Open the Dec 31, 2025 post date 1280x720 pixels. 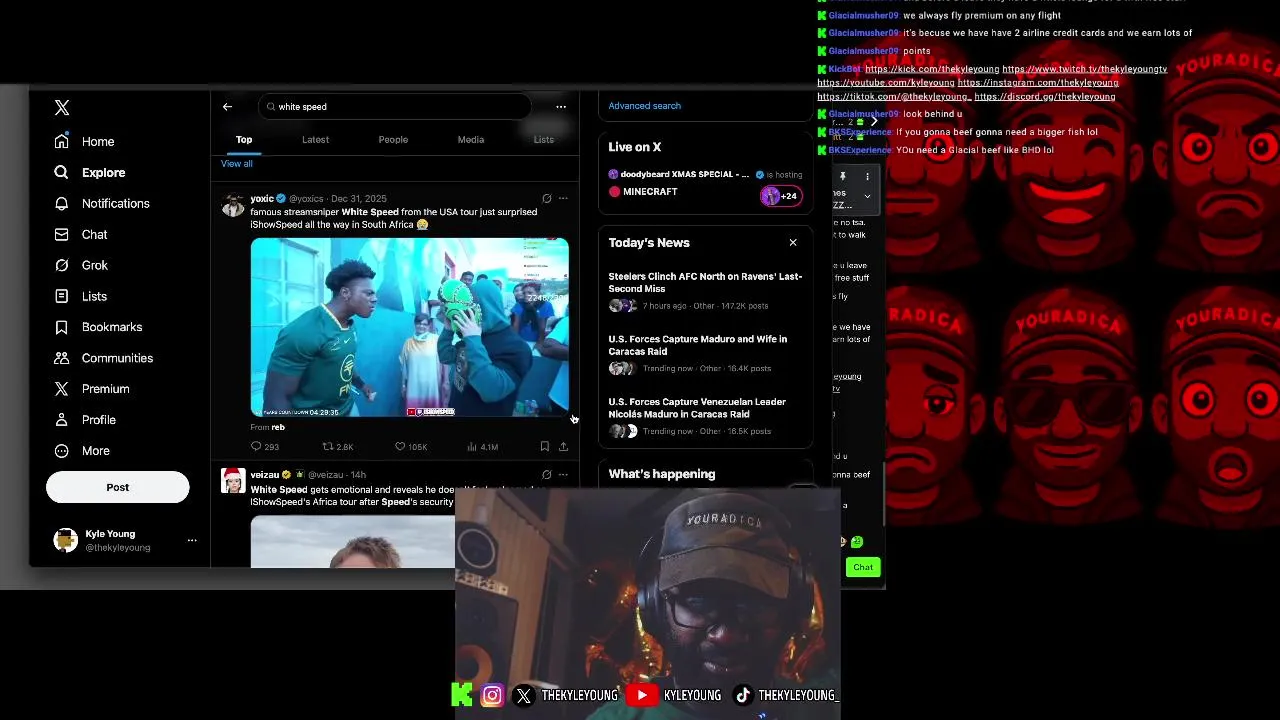click(x=359, y=198)
